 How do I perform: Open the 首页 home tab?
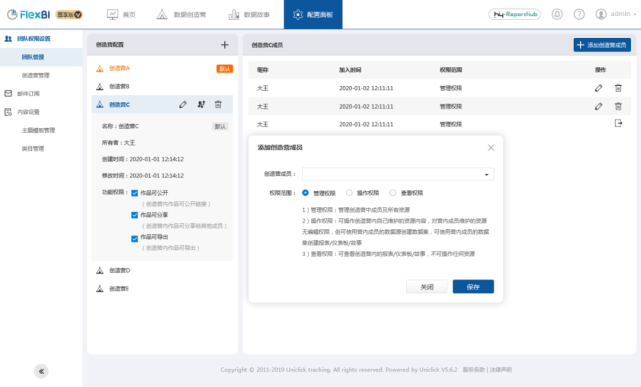coord(121,14)
